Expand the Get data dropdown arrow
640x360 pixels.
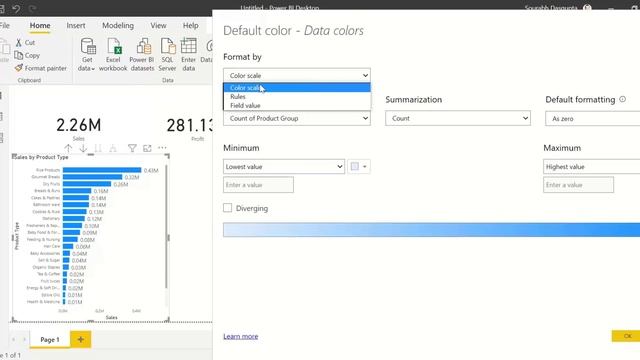point(93,69)
